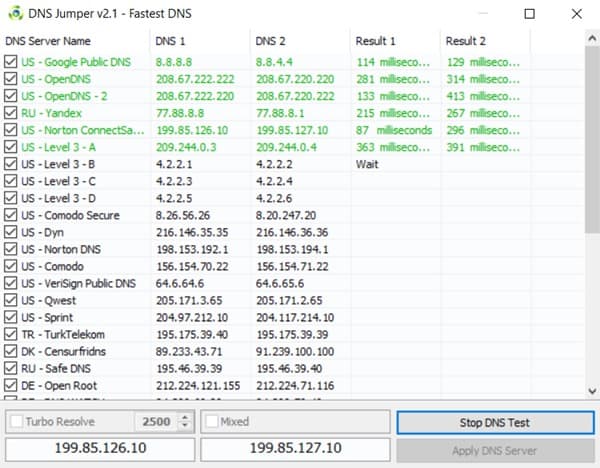The width and height of the screenshot is (600, 468).
Task: Select the RU - Yandex server name
Action: [51, 113]
